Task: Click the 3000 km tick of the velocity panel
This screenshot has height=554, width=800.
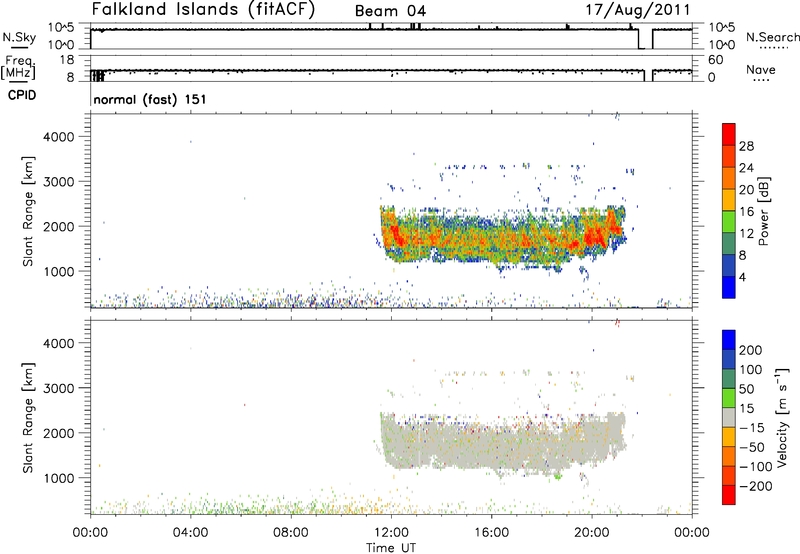Action: pyautogui.click(x=59, y=388)
